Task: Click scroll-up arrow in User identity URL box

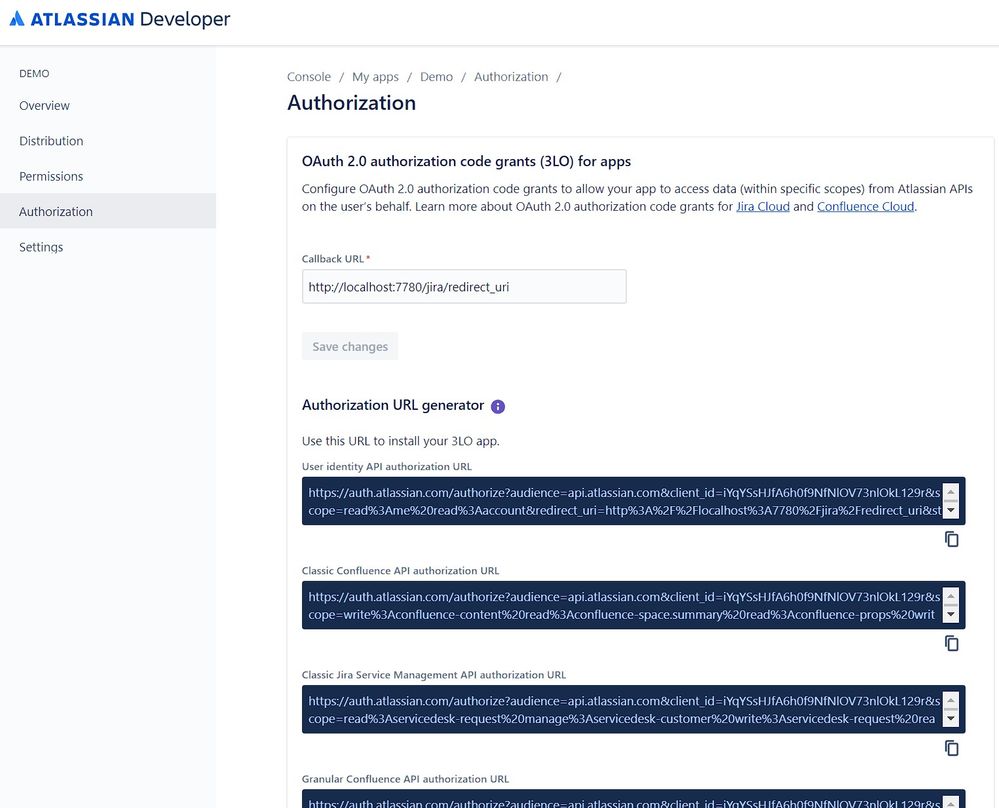Action: 951,492
